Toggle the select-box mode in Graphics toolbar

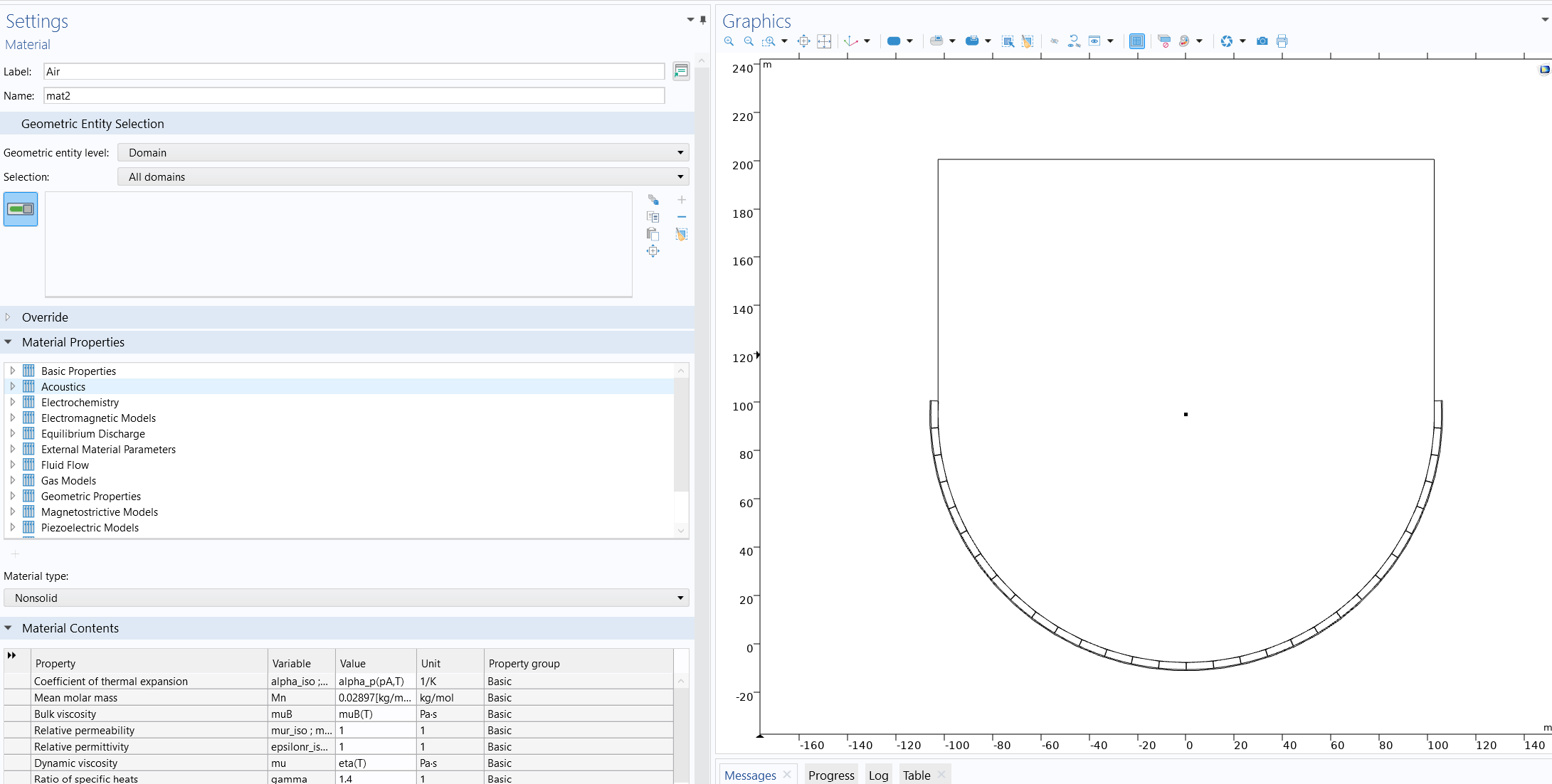pyautogui.click(x=1008, y=41)
